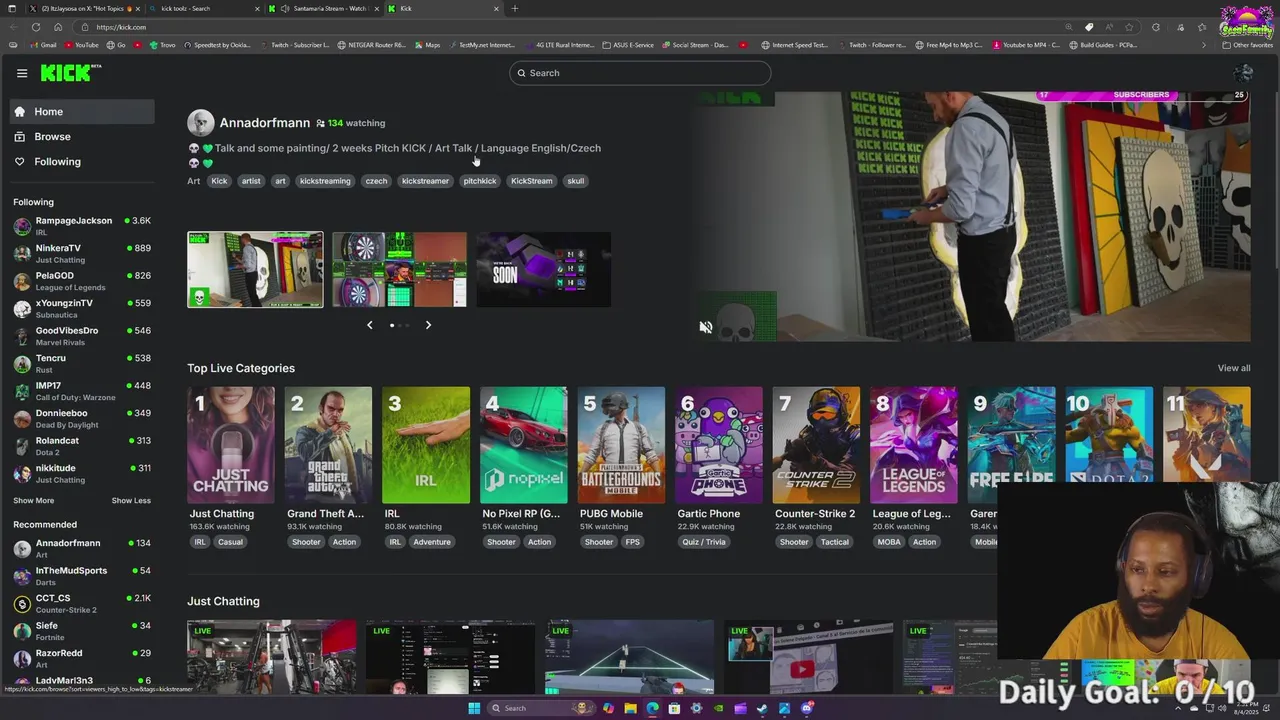Open RampageJackson in Following list
The image size is (1280, 720).
click(x=82, y=226)
